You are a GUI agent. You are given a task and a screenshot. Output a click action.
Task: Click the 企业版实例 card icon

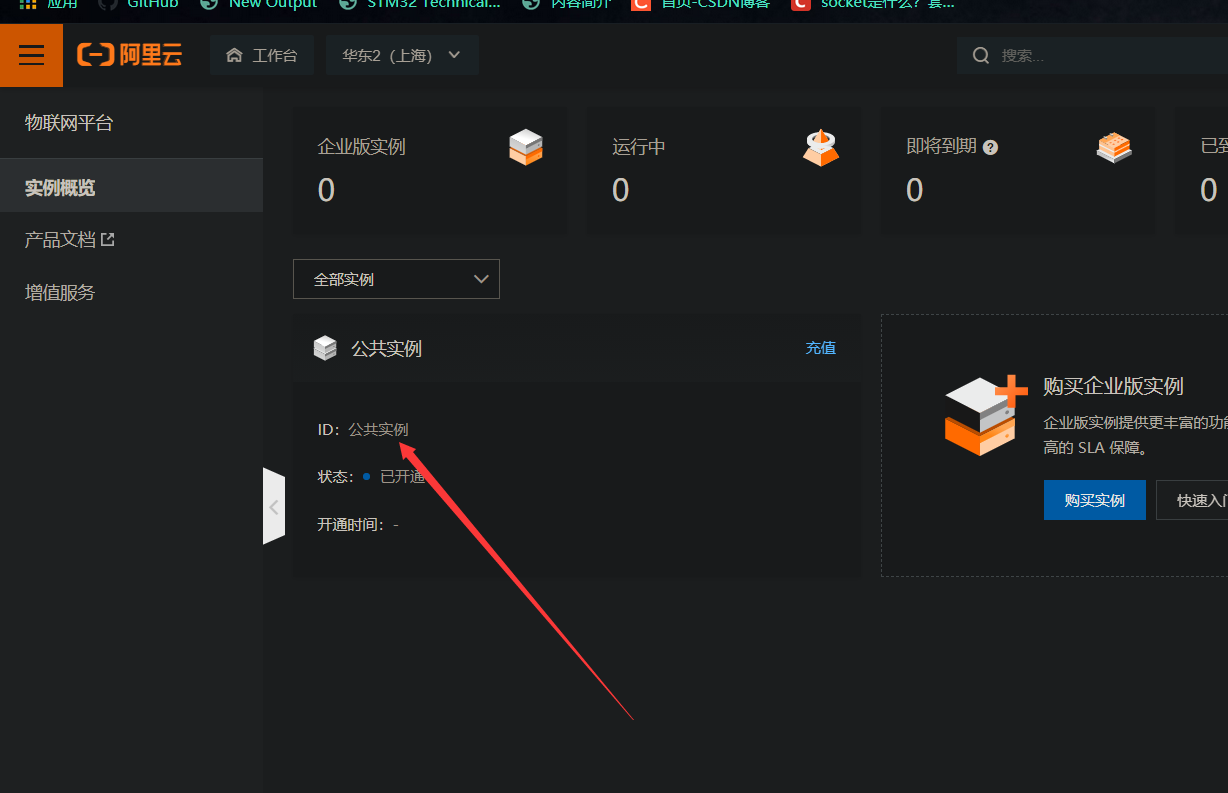click(525, 146)
